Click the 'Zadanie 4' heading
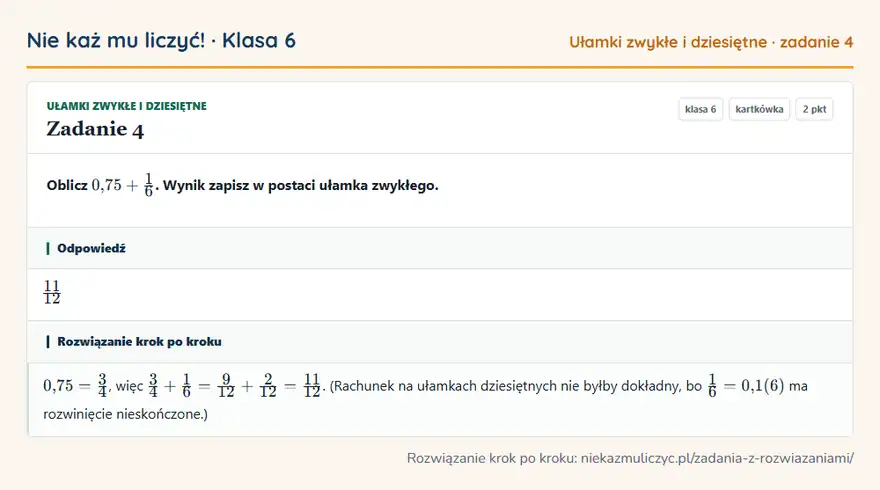This screenshot has height=490, width=880. (95, 129)
